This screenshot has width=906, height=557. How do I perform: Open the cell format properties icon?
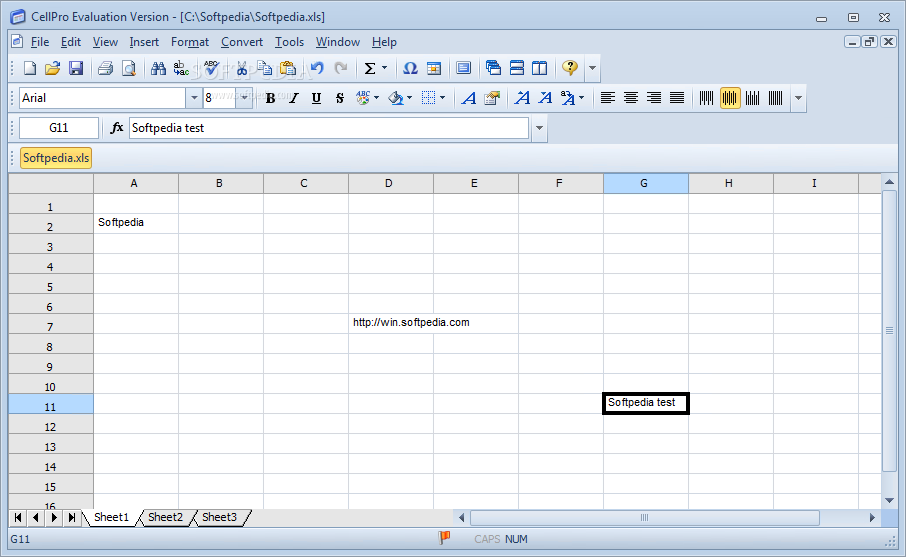click(492, 98)
